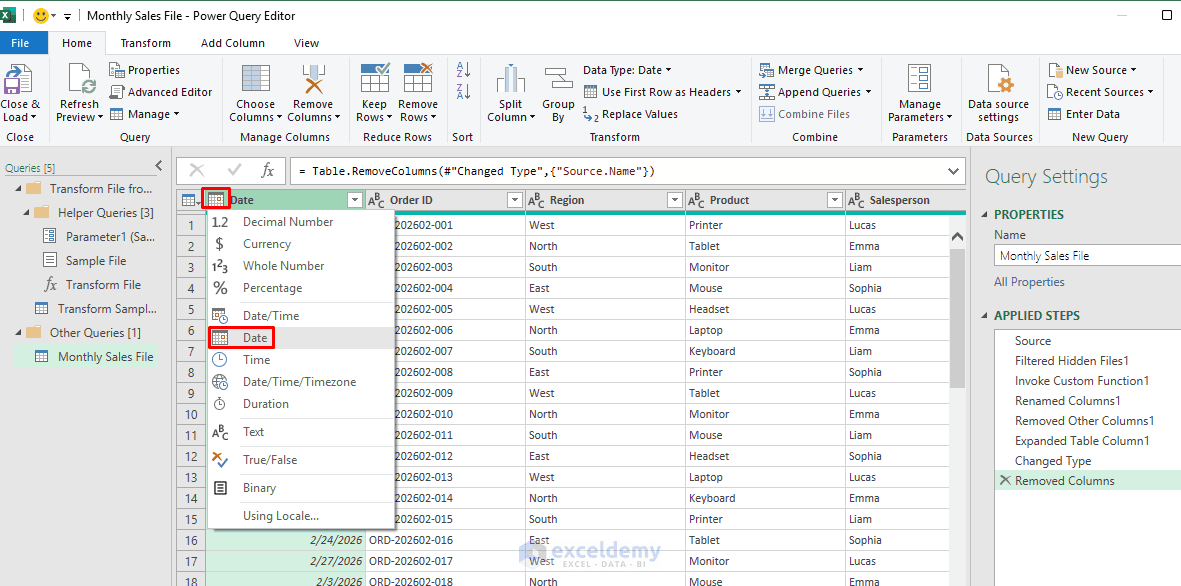Screen dimensions: 1181x586
Task: Choose Date/Time data type
Action: coord(301,316)
